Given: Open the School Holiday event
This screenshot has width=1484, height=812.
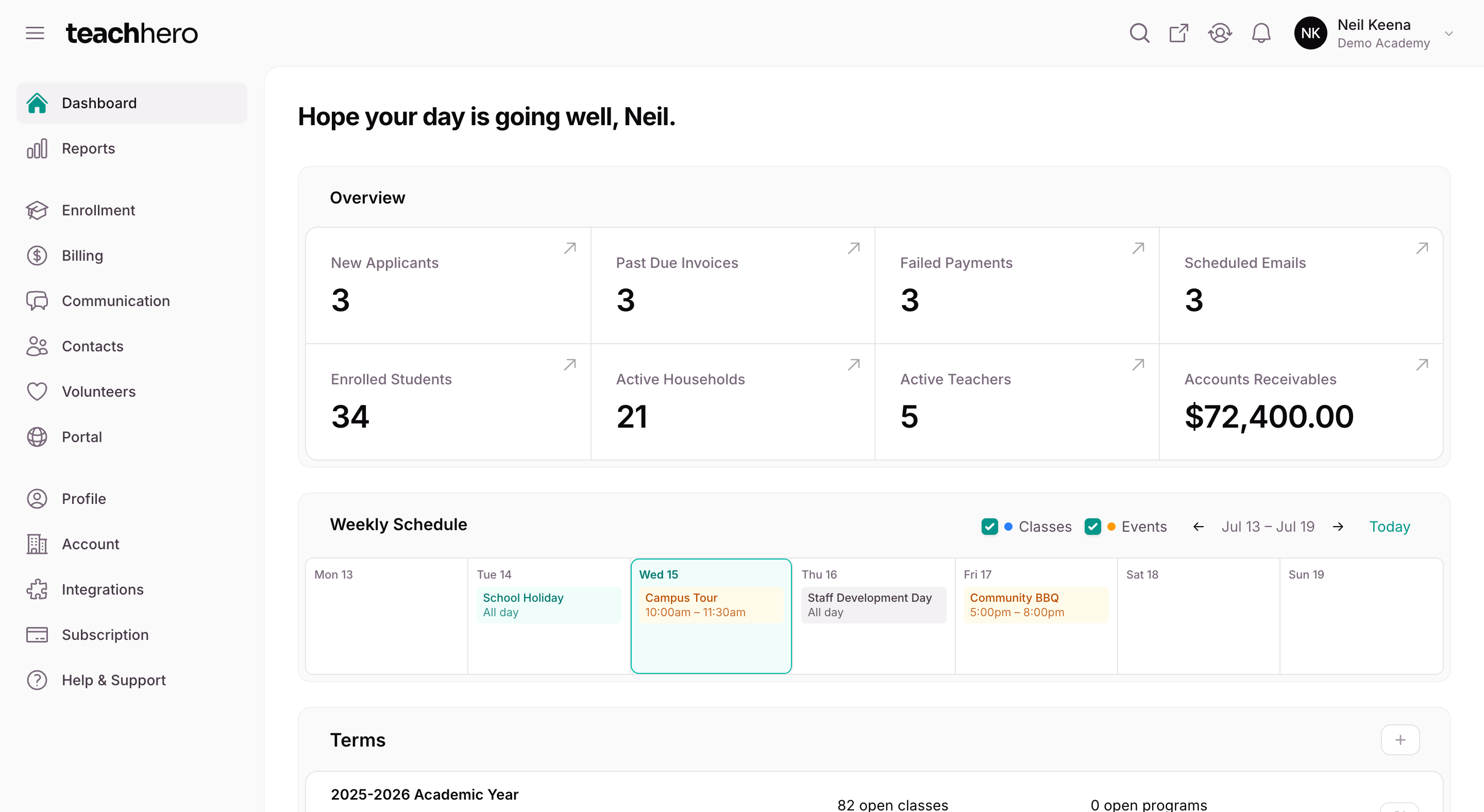Looking at the screenshot, I should pyautogui.click(x=548, y=605).
